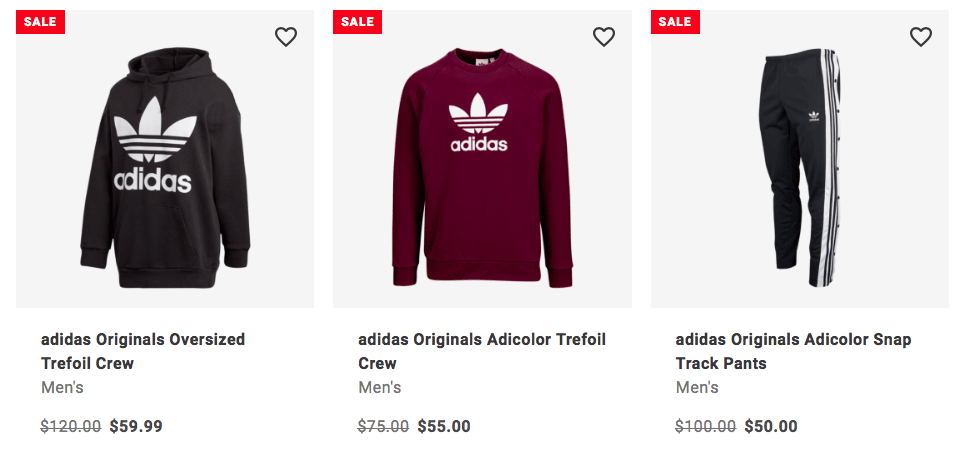Image resolution: width=961 pixels, height=455 pixels.
Task: Click SALE badge on track pants
Action: [x=675, y=22]
